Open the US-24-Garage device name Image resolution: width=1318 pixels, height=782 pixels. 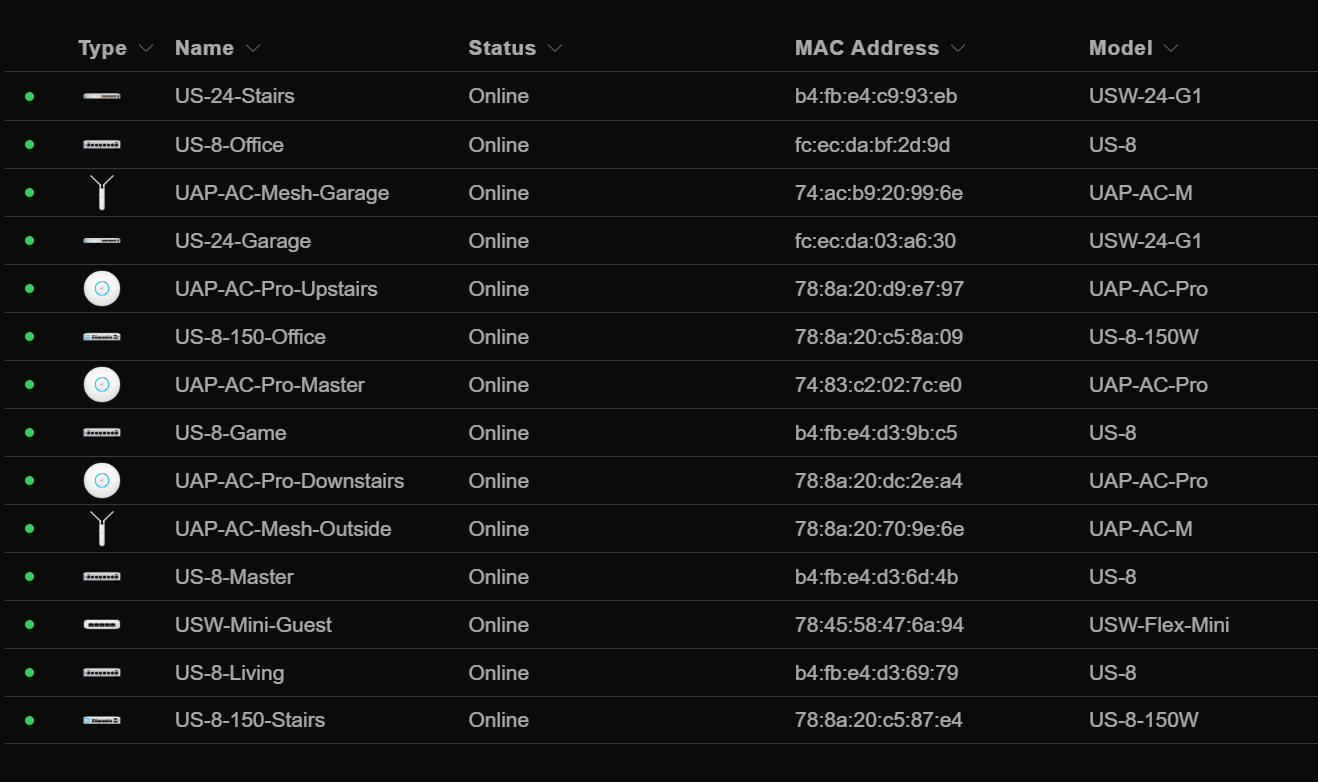point(243,241)
